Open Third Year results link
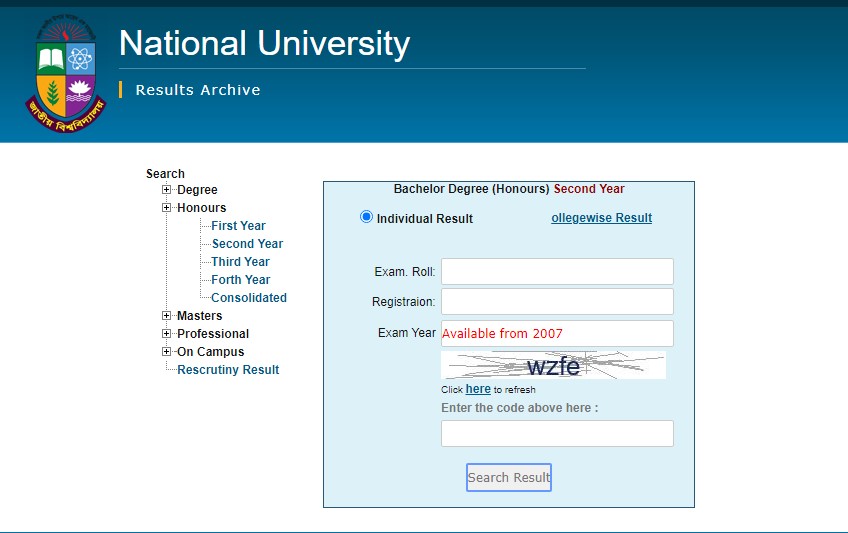The image size is (848, 533). coord(240,262)
